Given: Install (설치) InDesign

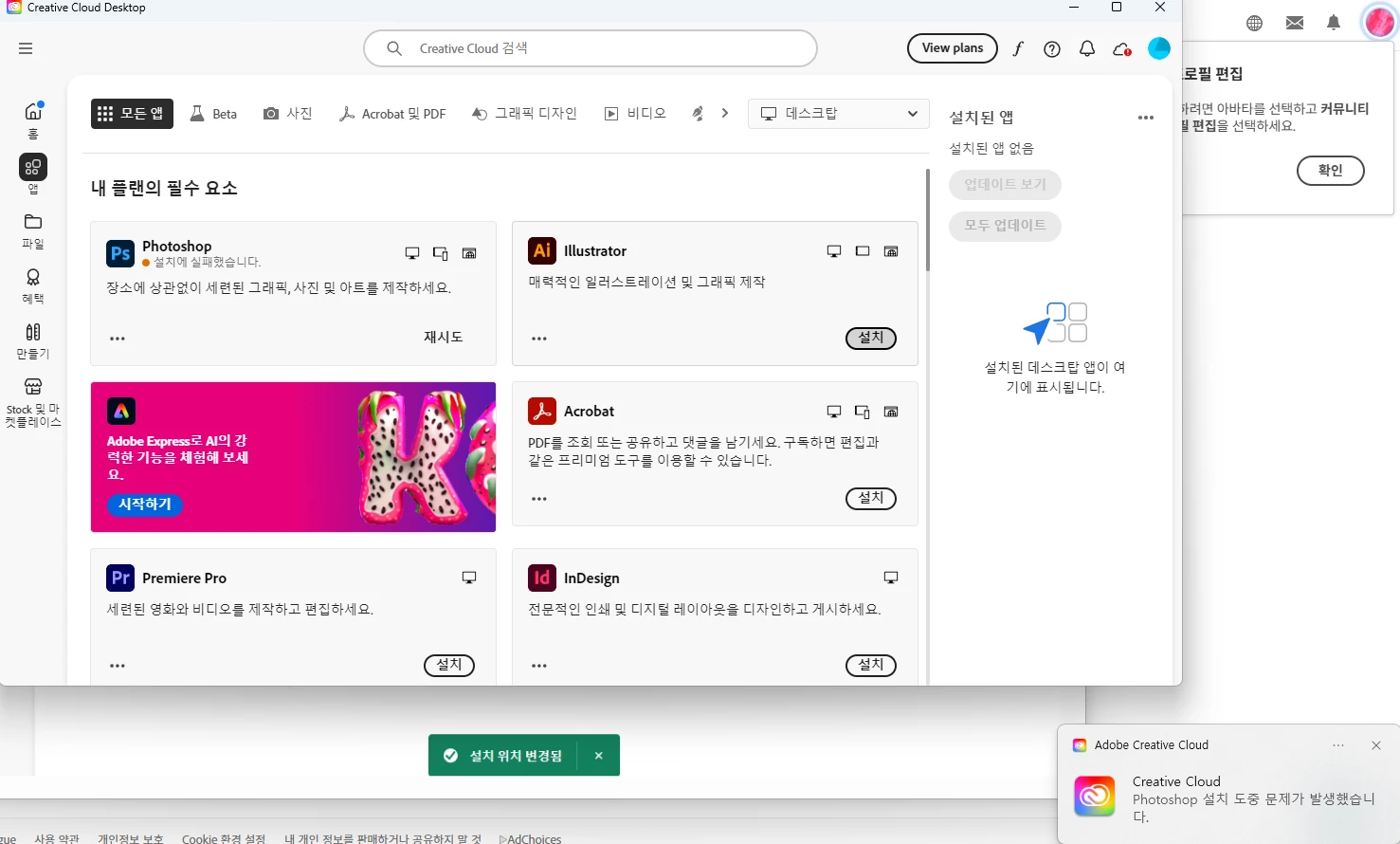Looking at the screenshot, I should (x=871, y=665).
